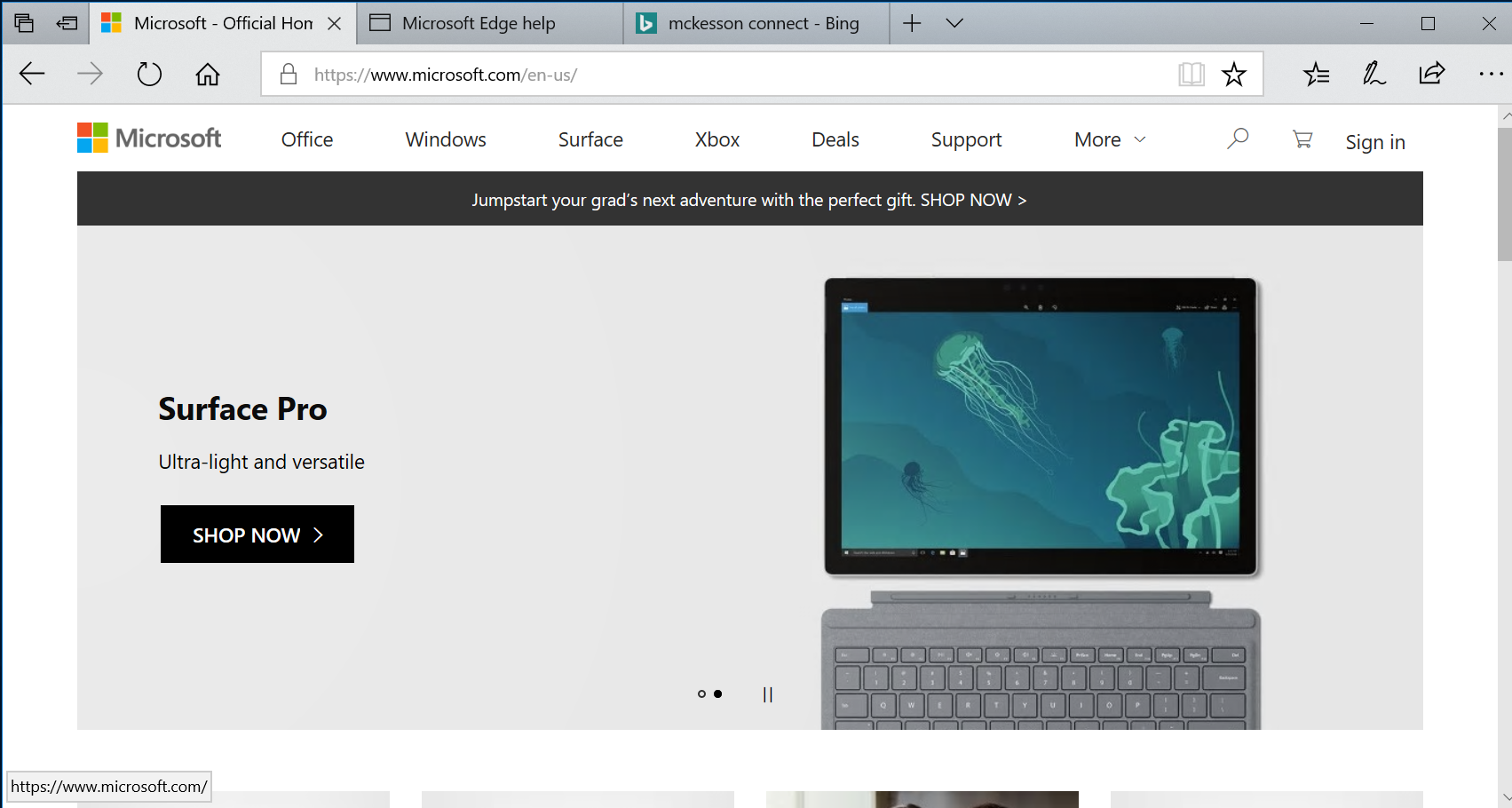Select the first carousel slide dot
Image resolution: width=1512 pixels, height=808 pixels.
coord(701,694)
